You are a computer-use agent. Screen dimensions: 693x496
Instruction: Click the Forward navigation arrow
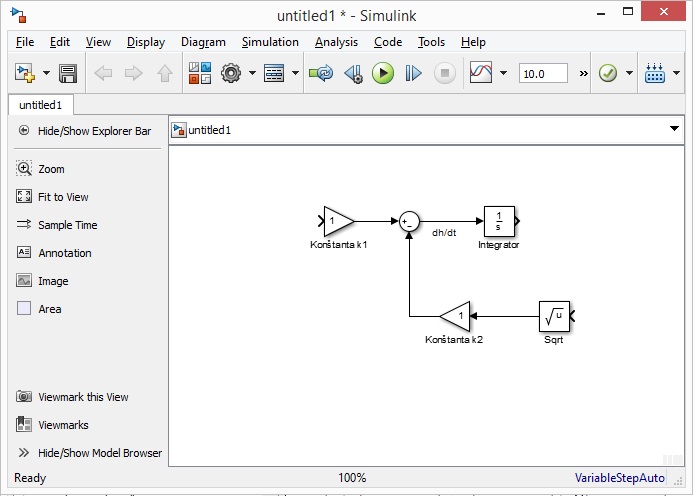[x=133, y=73]
